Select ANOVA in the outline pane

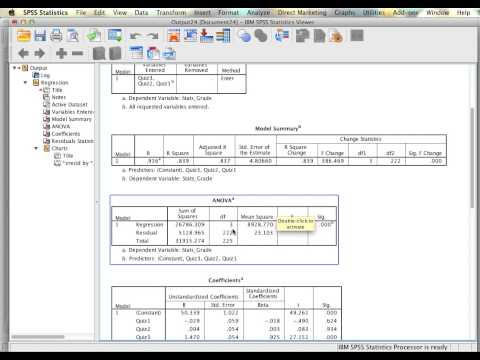(61, 127)
